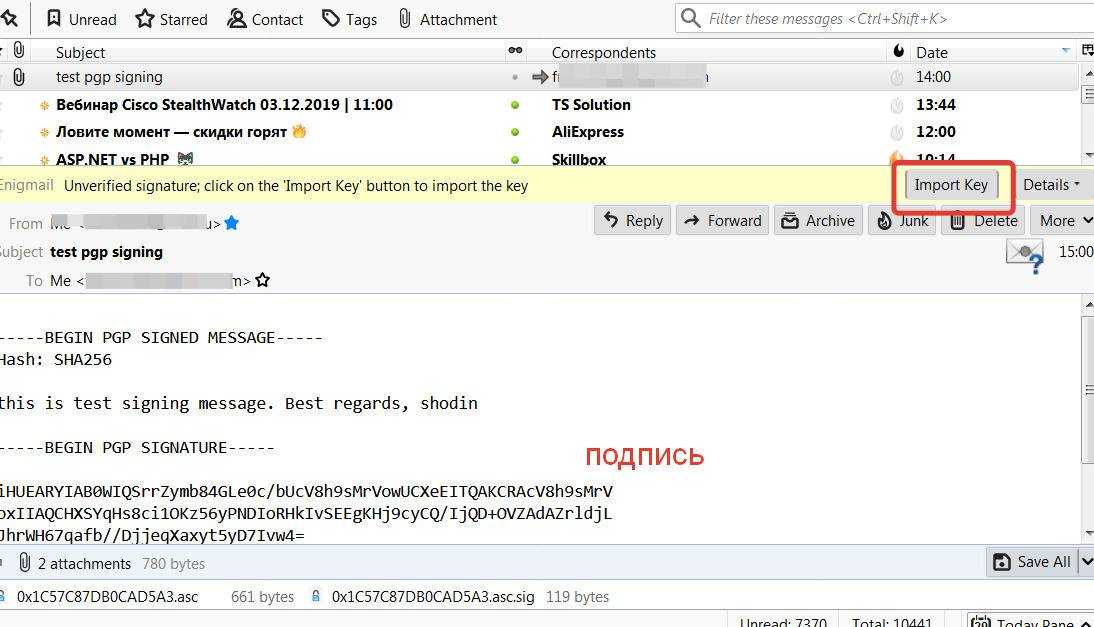Sort by attachment paperclip column header
This screenshot has height=627, width=1094.
[19, 50]
